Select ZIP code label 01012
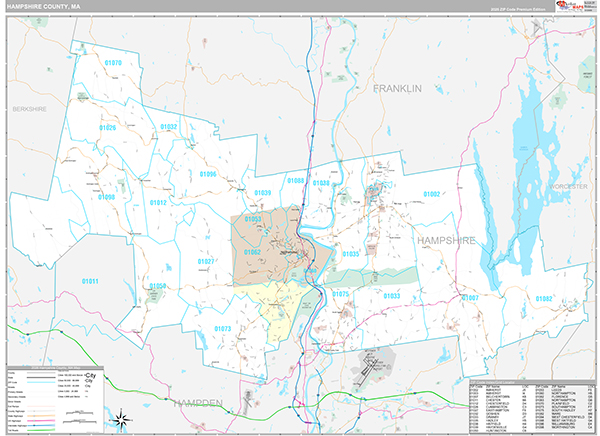Screen dimensions: 600x436 (x=158, y=202)
